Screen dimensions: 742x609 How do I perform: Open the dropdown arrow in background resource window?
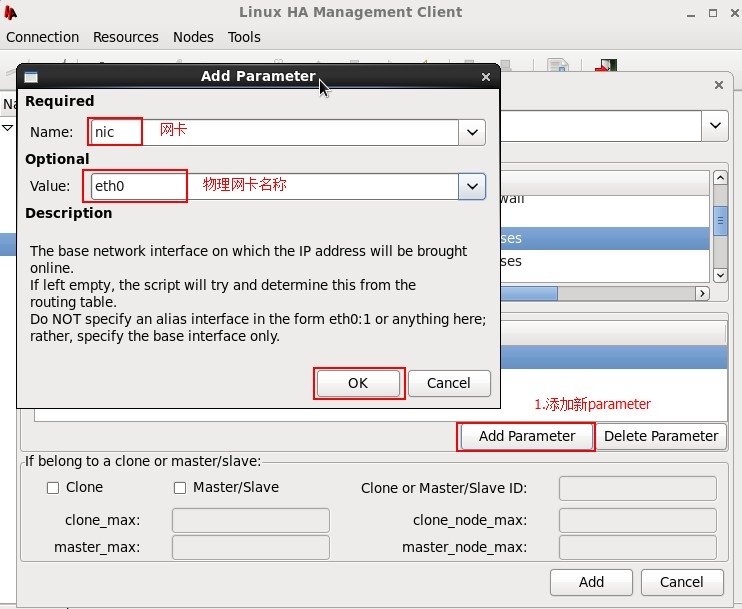point(715,125)
